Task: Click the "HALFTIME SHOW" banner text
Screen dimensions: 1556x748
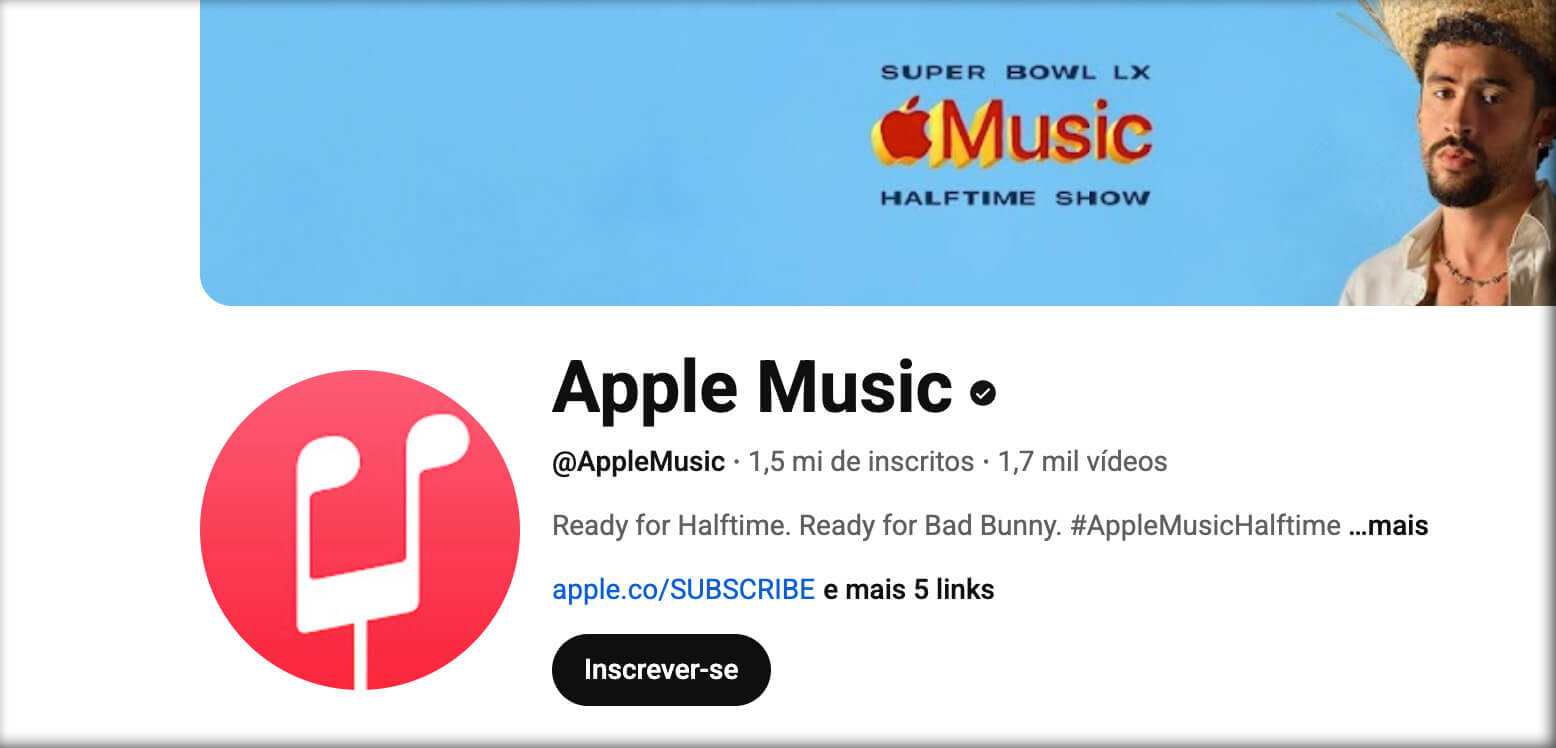Action: 1015,198
